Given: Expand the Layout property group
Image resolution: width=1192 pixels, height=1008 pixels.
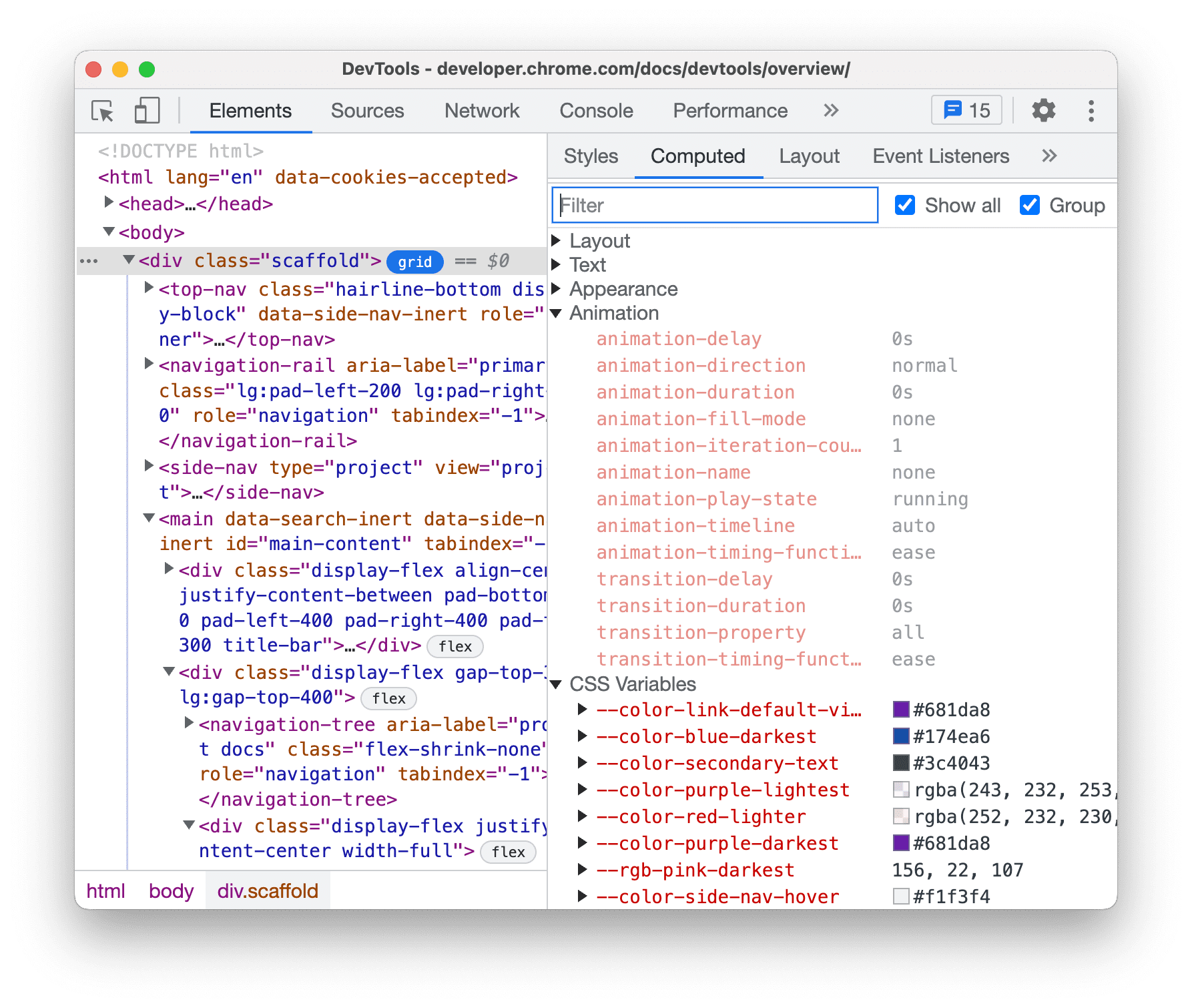Looking at the screenshot, I should [556, 240].
